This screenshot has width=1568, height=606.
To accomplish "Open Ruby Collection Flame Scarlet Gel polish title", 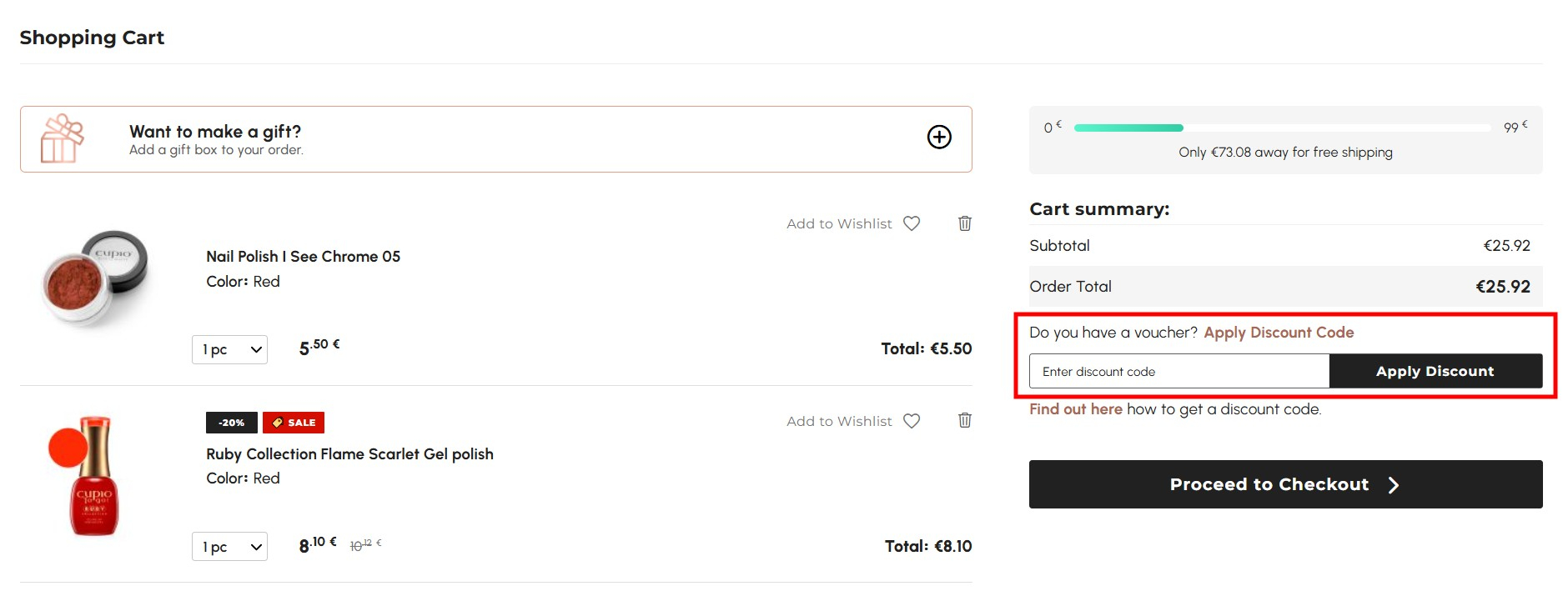I will (x=350, y=454).
